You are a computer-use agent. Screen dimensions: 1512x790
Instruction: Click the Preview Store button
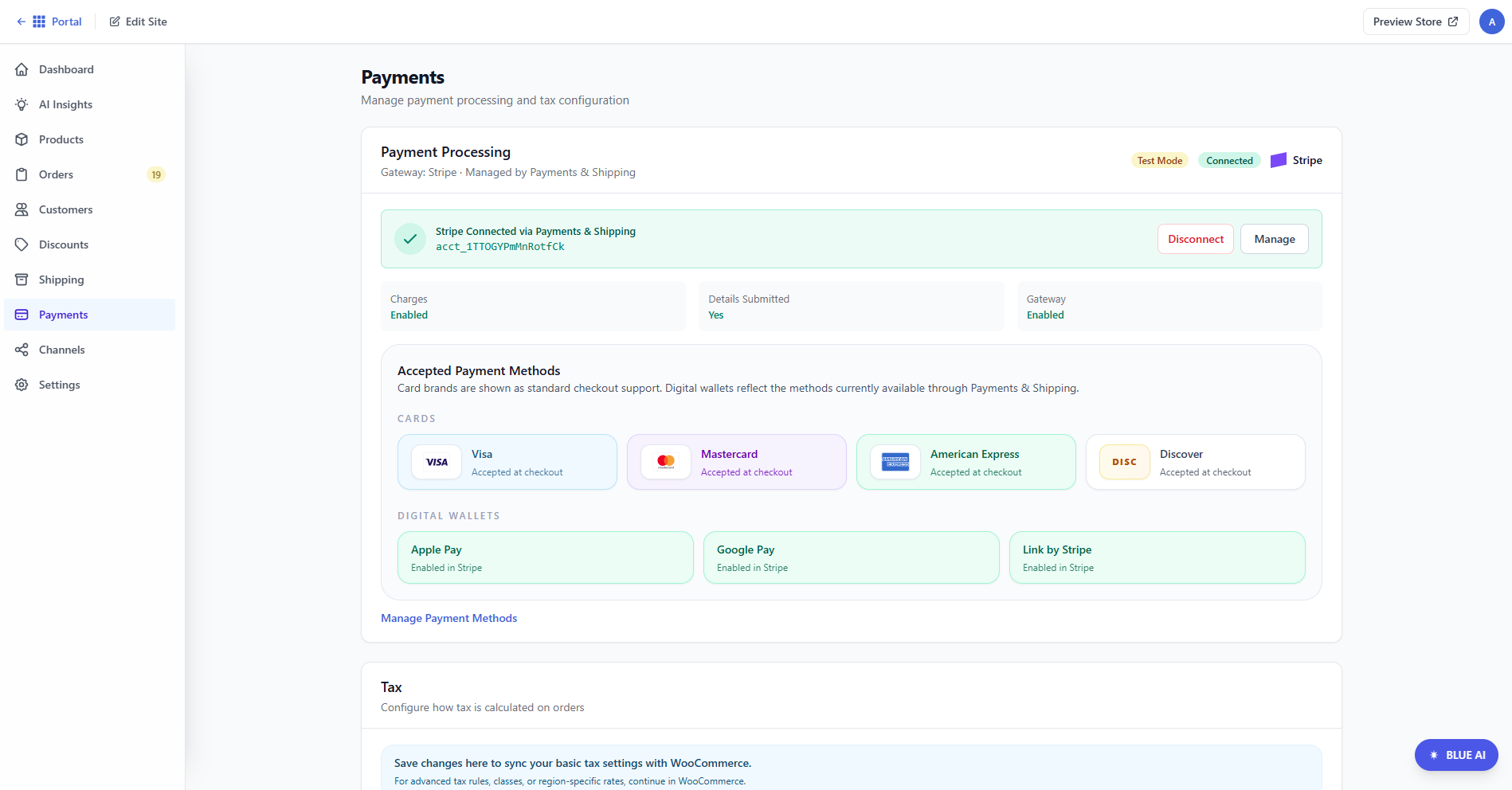point(1416,22)
